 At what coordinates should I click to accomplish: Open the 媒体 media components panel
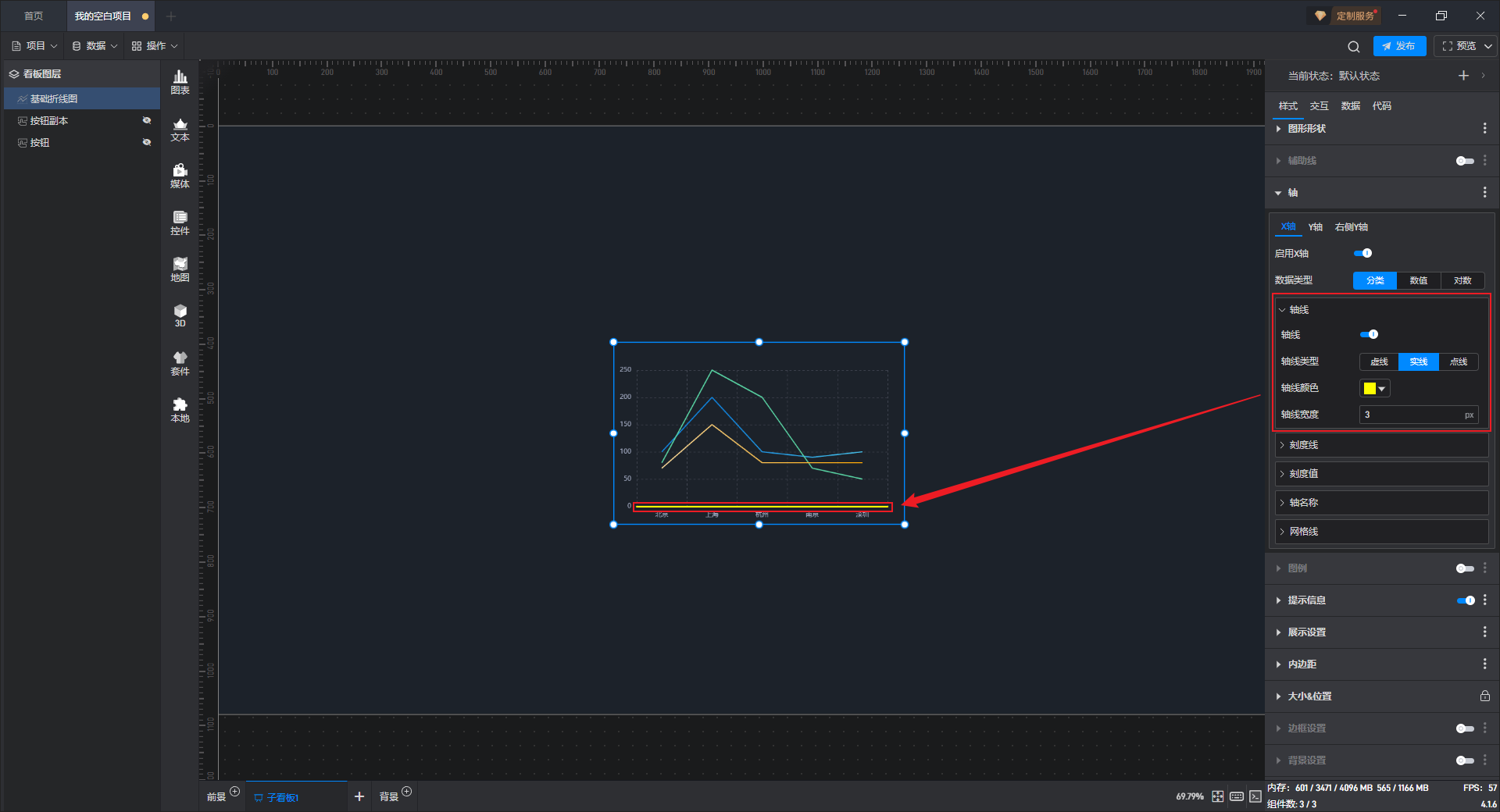180,176
